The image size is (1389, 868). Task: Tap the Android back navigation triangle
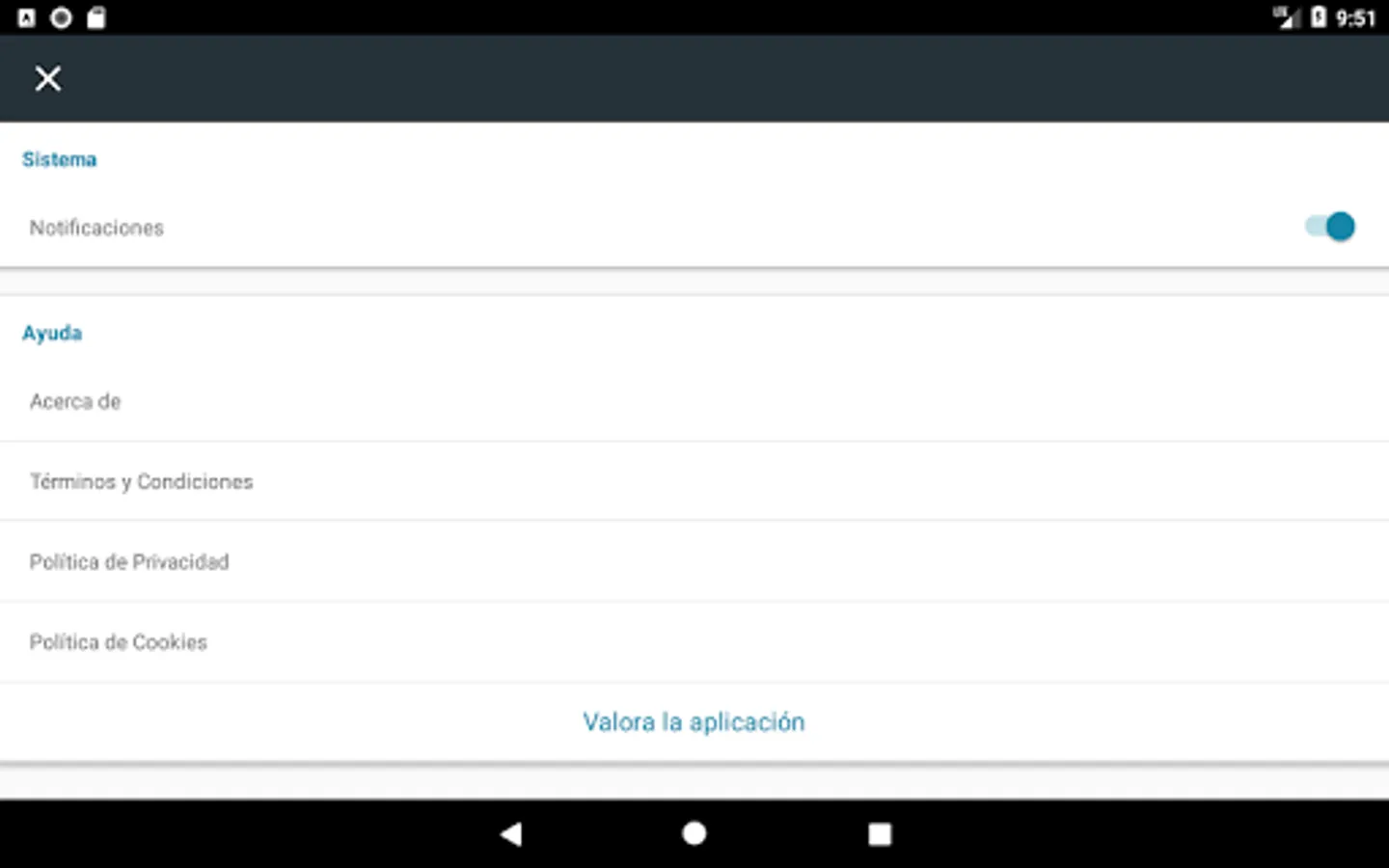tap(511, 834)
